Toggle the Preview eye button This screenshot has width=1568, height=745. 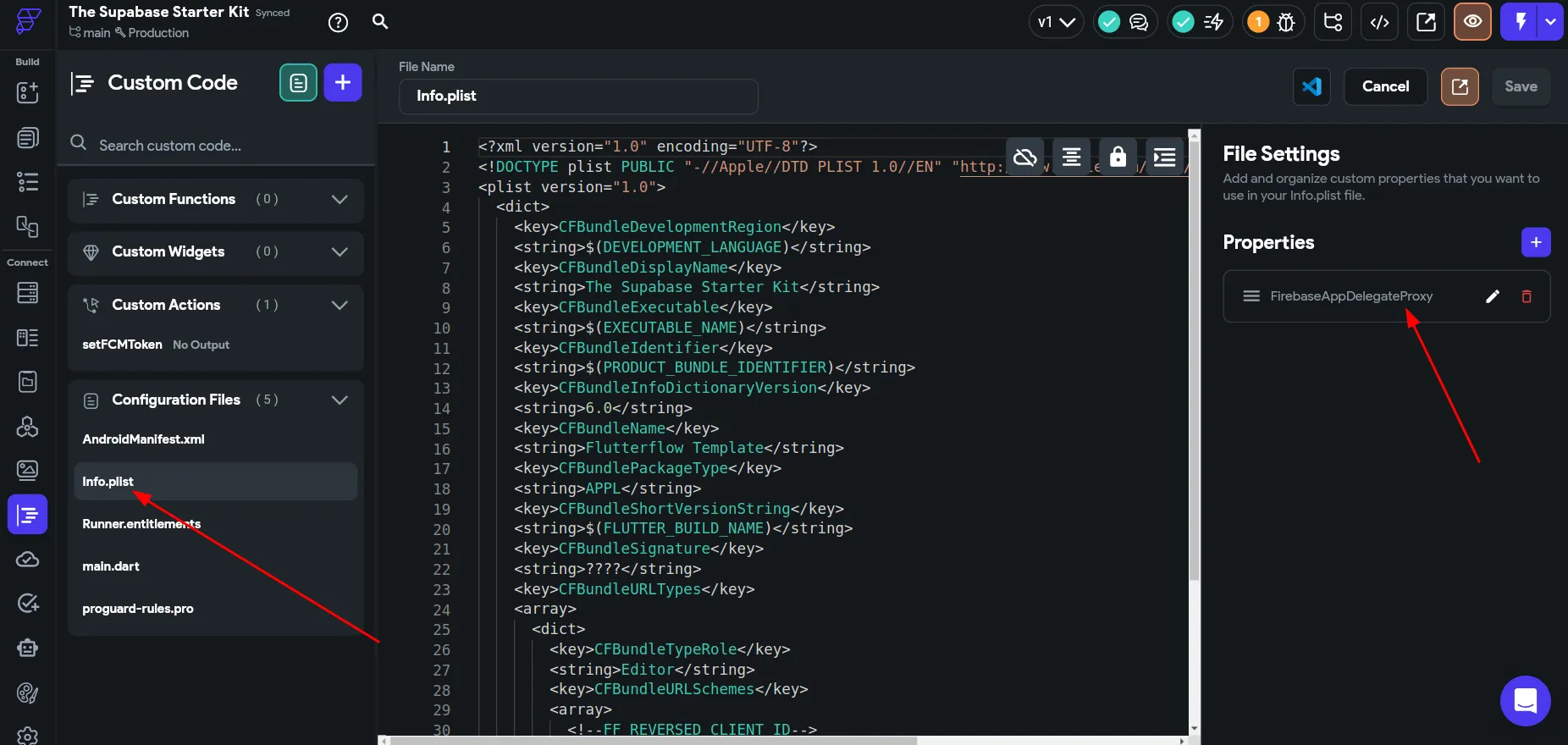coord(1472,22)
